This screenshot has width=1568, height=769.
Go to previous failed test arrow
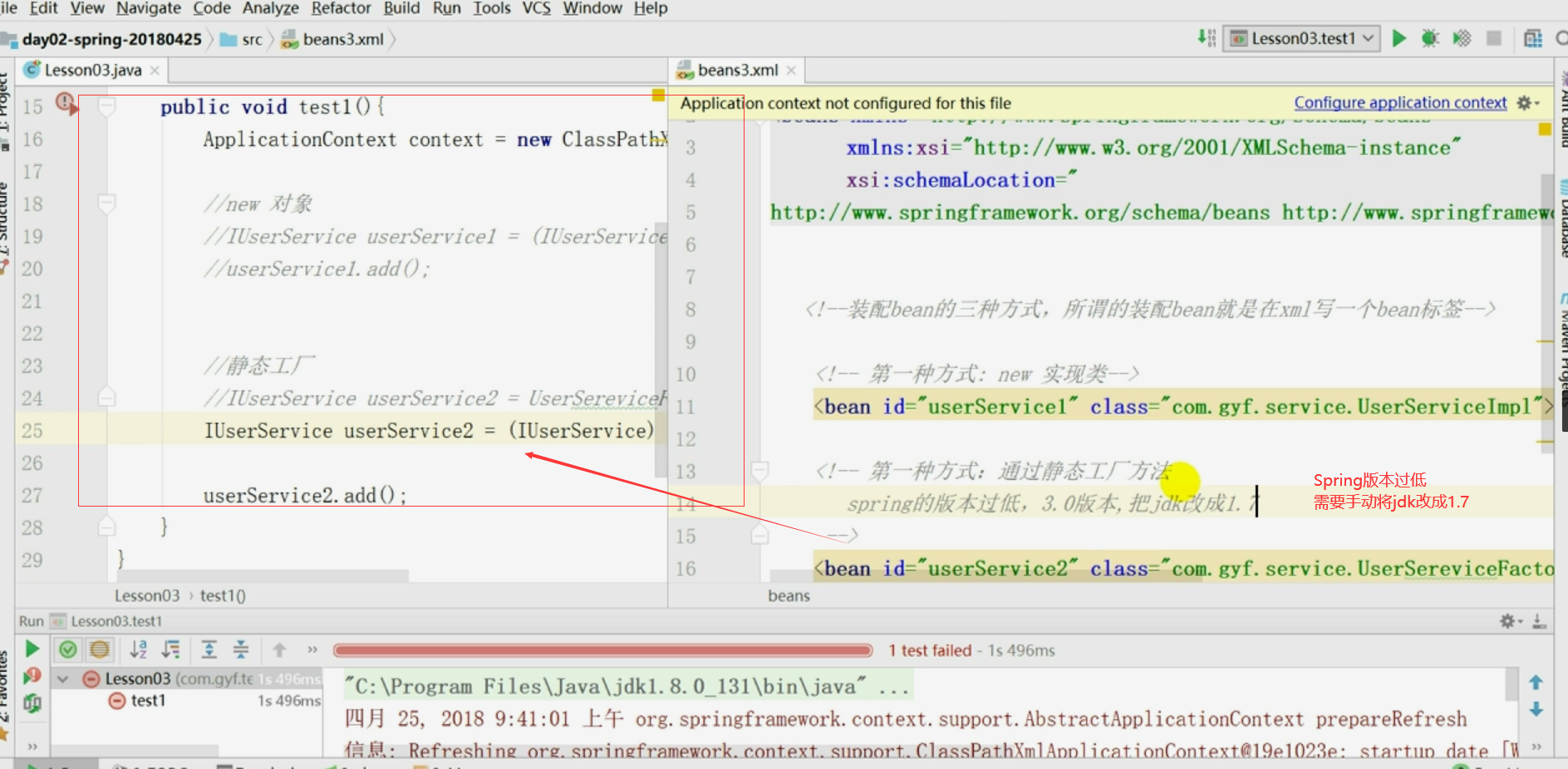click(279, 649)
